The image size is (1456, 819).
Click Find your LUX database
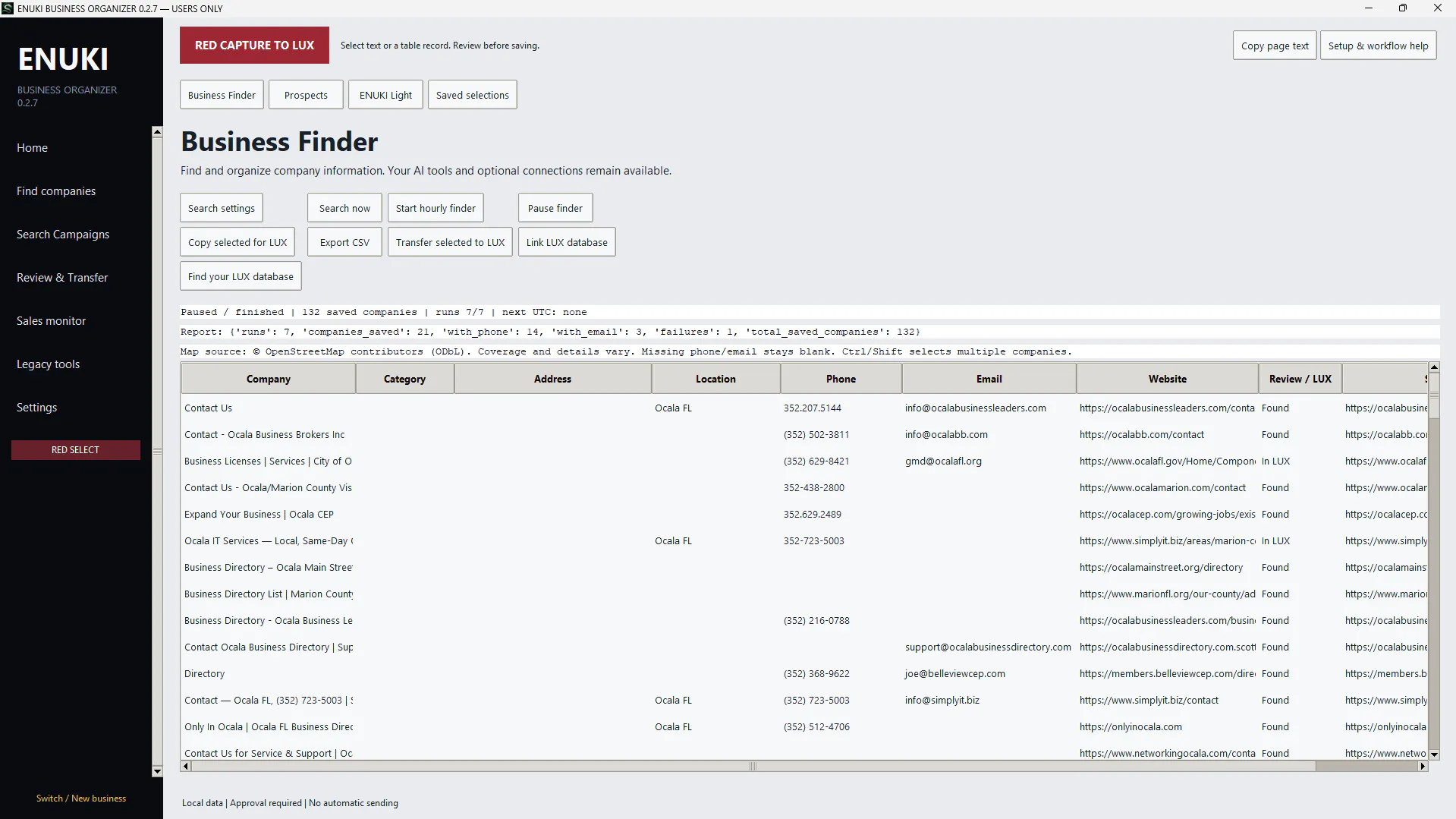pyautogui.click(x=241, y=276)
